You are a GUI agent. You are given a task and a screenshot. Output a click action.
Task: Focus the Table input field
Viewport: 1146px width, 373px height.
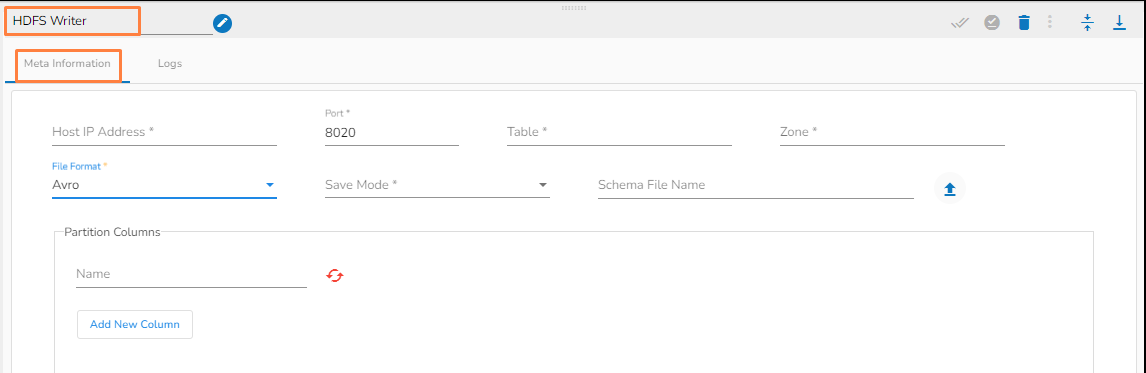click(x=619, y=132)
